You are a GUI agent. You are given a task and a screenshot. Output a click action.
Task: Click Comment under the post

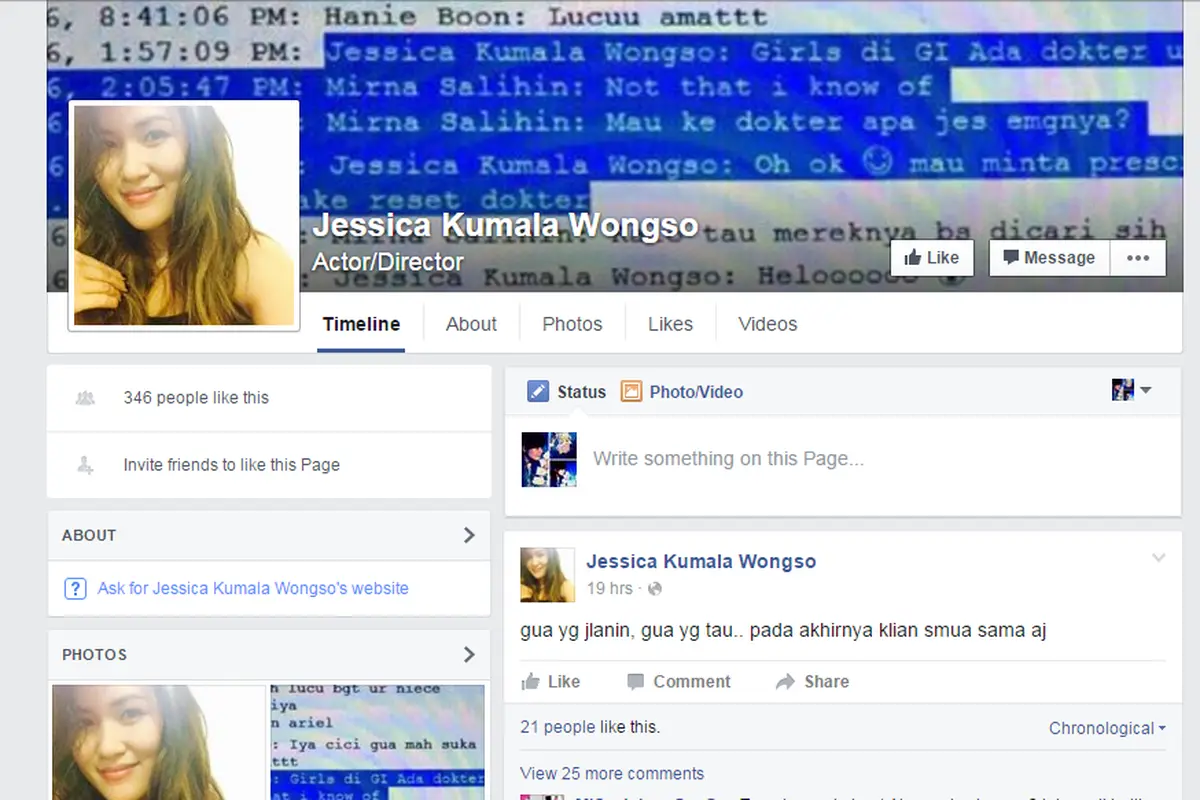click(679, 681)
